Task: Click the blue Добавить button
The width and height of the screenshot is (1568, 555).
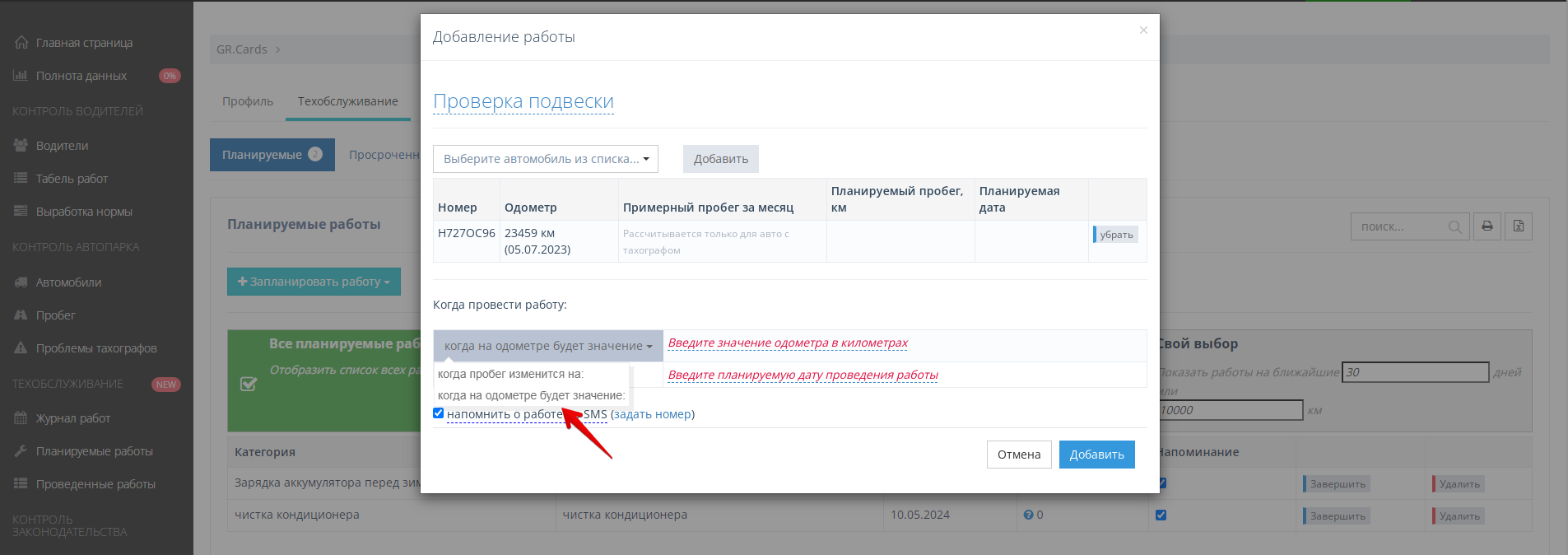Action: click(1096, 455)
